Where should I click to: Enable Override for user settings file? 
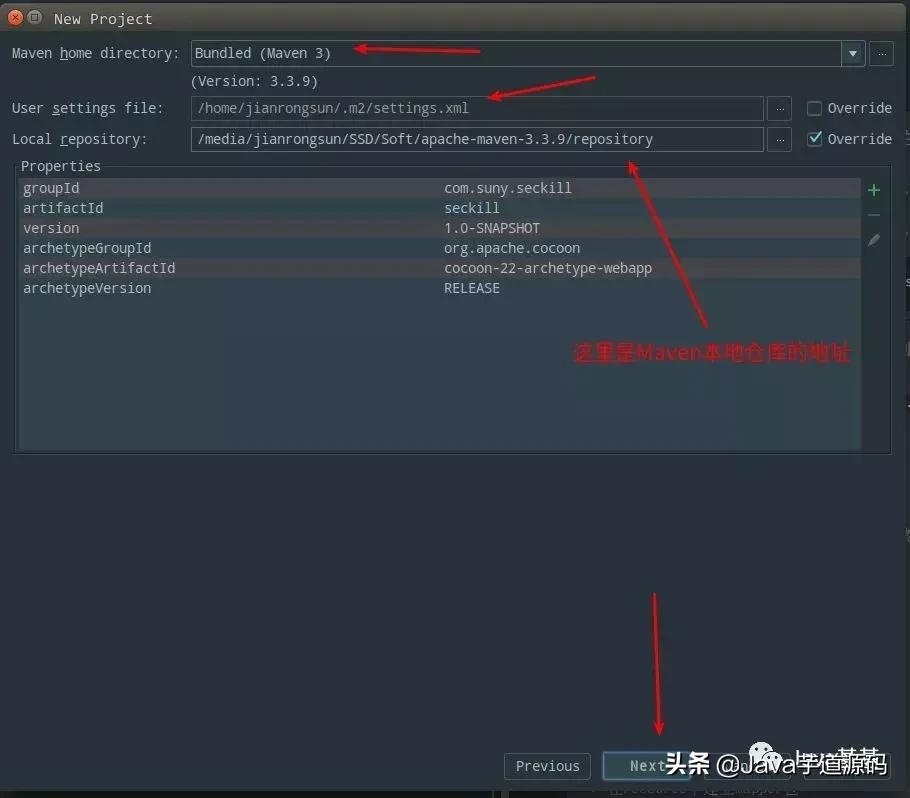coord(814,108)
